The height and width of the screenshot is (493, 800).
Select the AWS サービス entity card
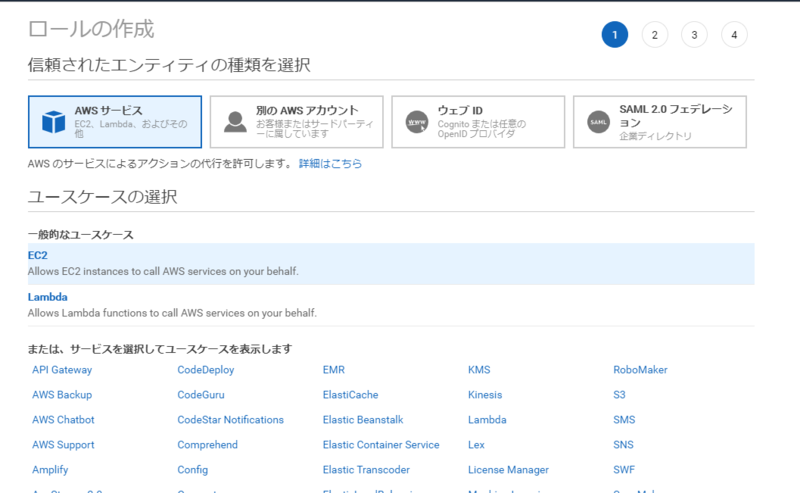115,122
